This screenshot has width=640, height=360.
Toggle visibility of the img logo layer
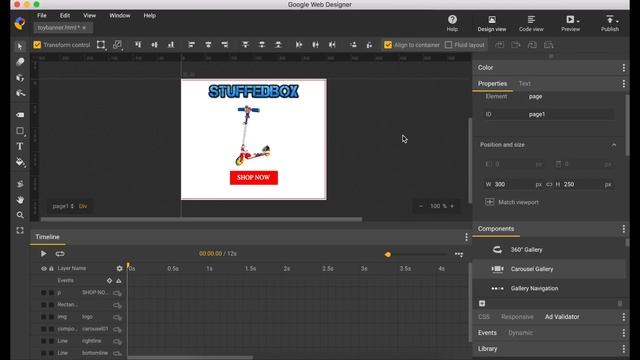point(43,317)
